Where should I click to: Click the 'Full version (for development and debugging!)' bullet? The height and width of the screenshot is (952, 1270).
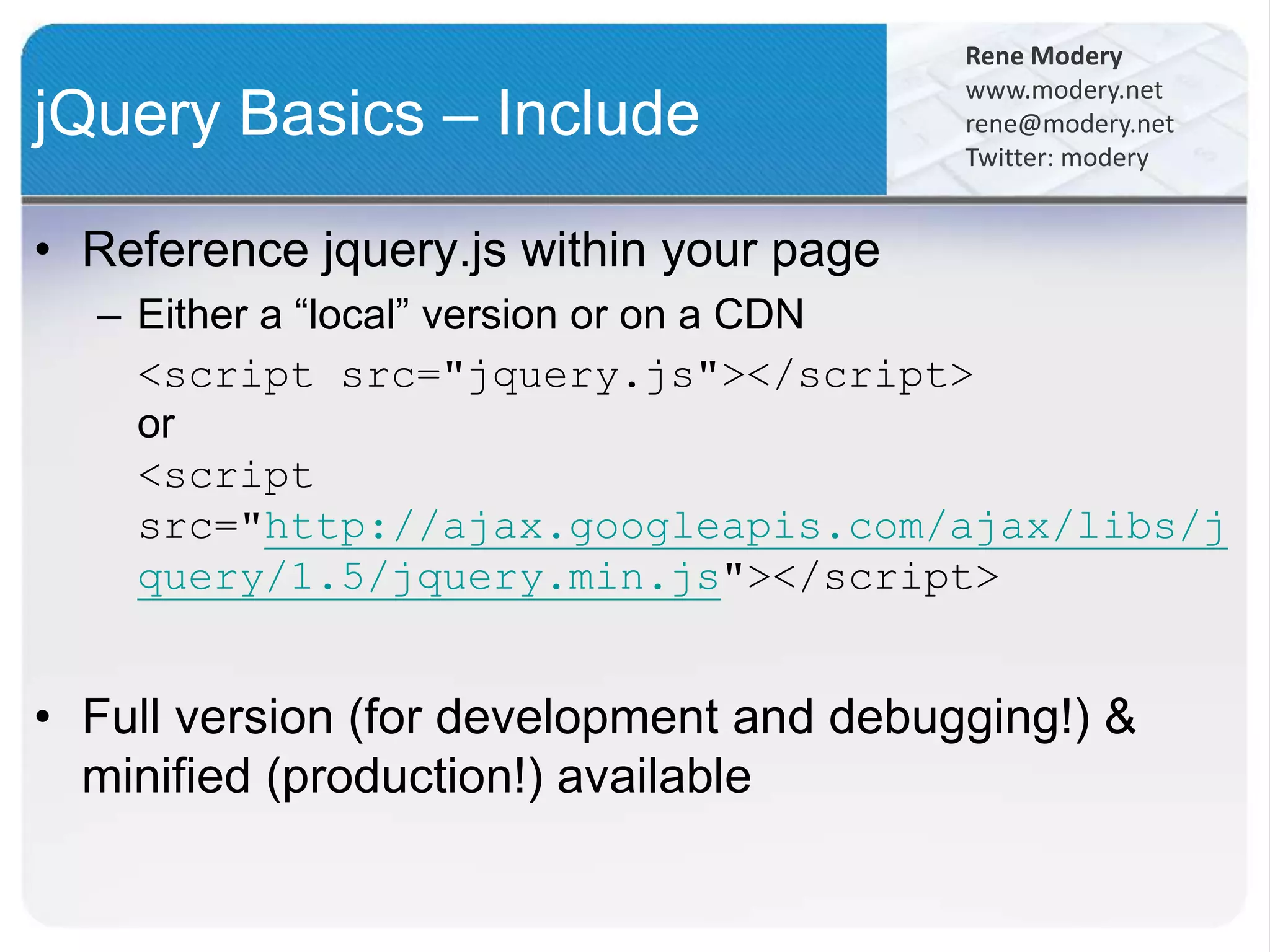pyautogui.click(x=609, y=718)
